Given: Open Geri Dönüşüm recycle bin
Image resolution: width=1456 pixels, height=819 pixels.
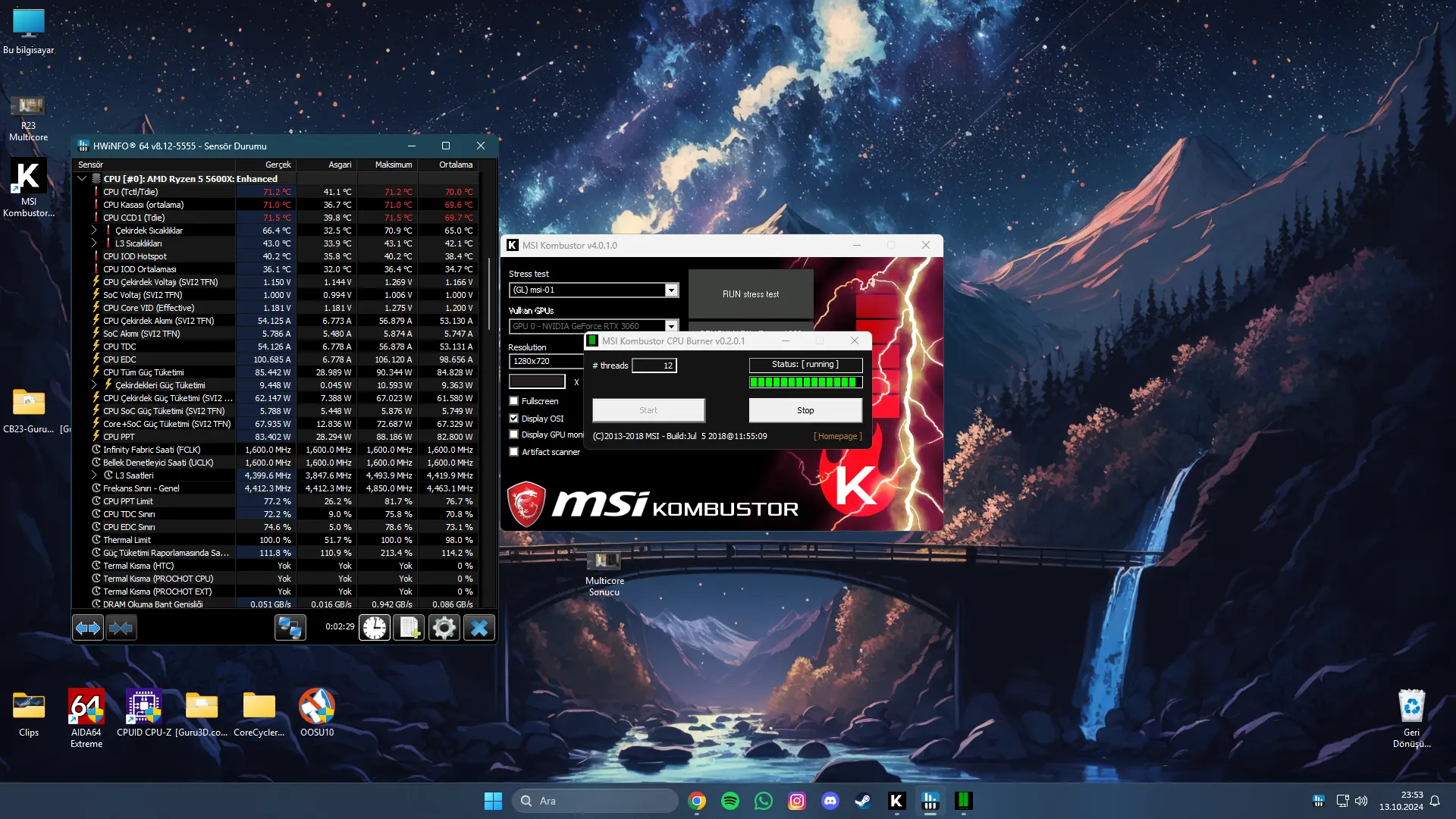Looking at the screenshot, I should 1411,718.
